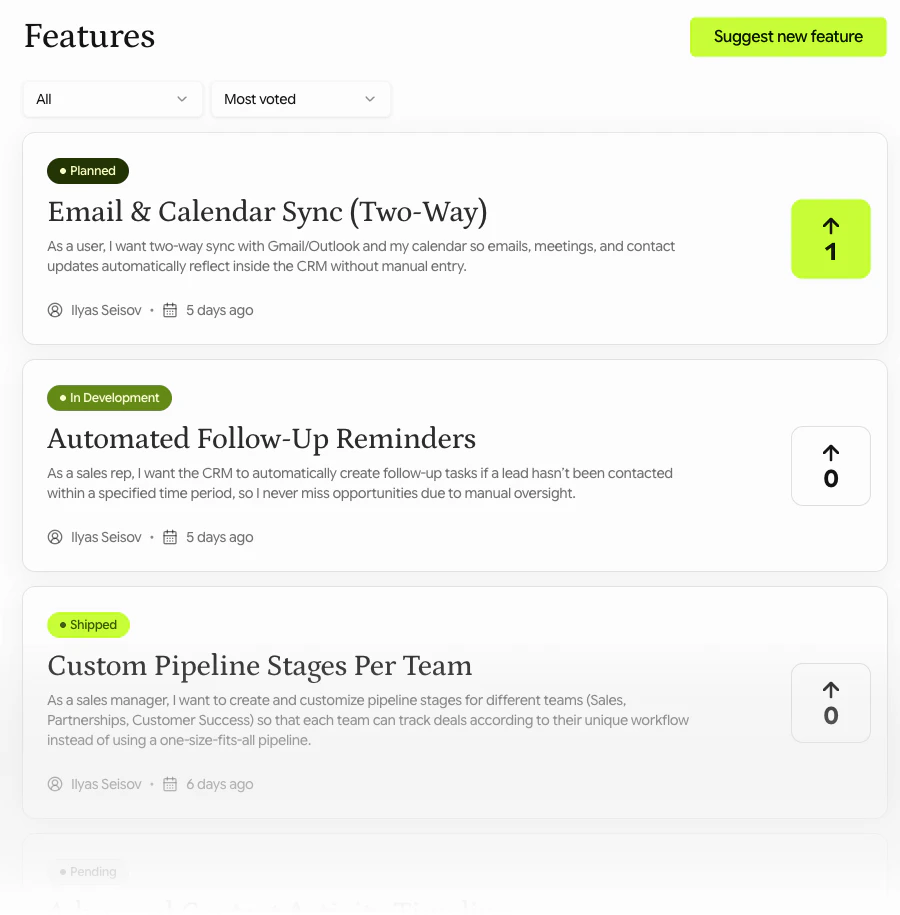Click the Pending badge on the bottom card
900x915 pixels.
coord(88,871)
